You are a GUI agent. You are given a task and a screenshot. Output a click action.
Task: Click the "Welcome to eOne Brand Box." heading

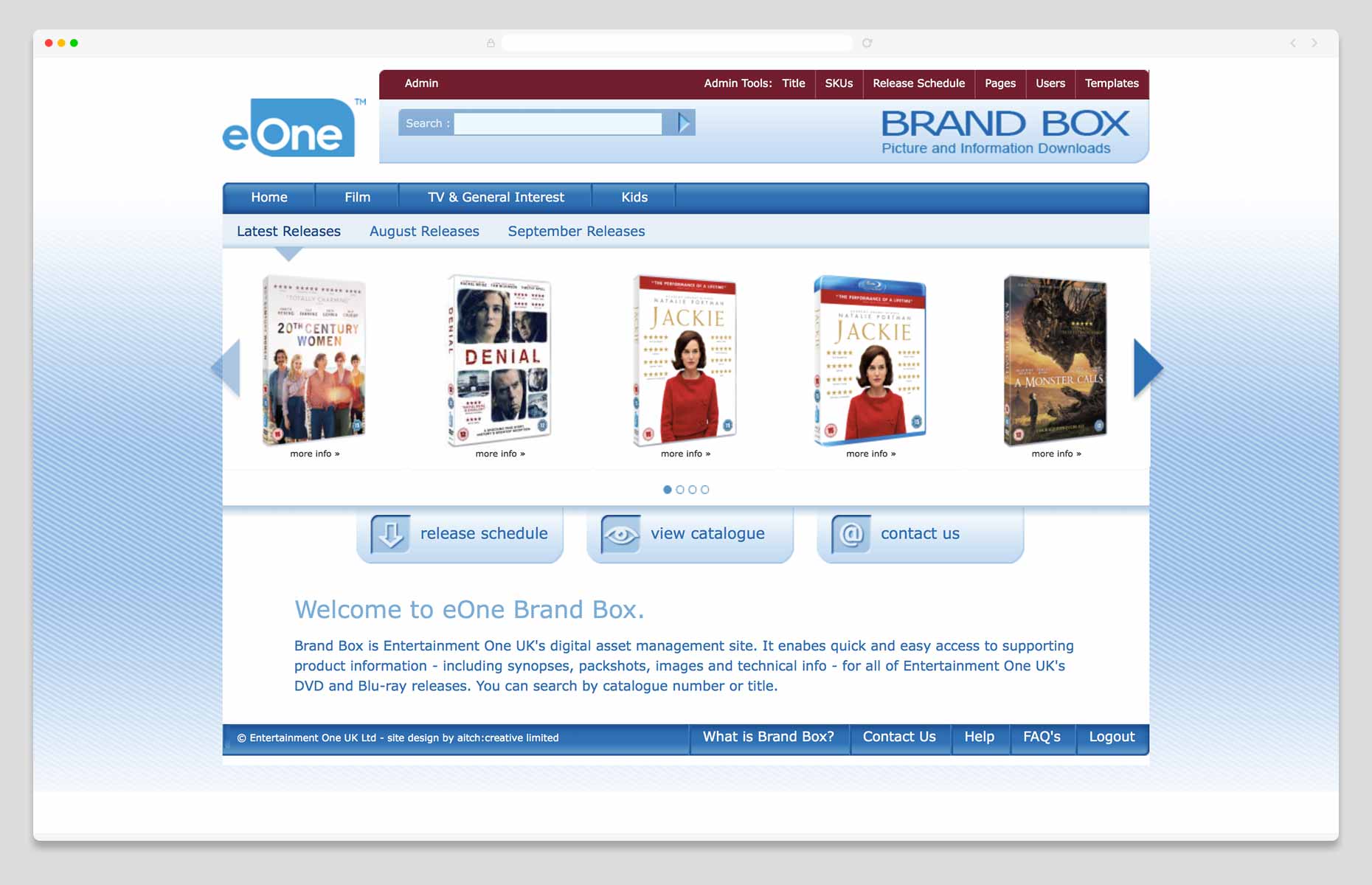[x=469, y=610]
